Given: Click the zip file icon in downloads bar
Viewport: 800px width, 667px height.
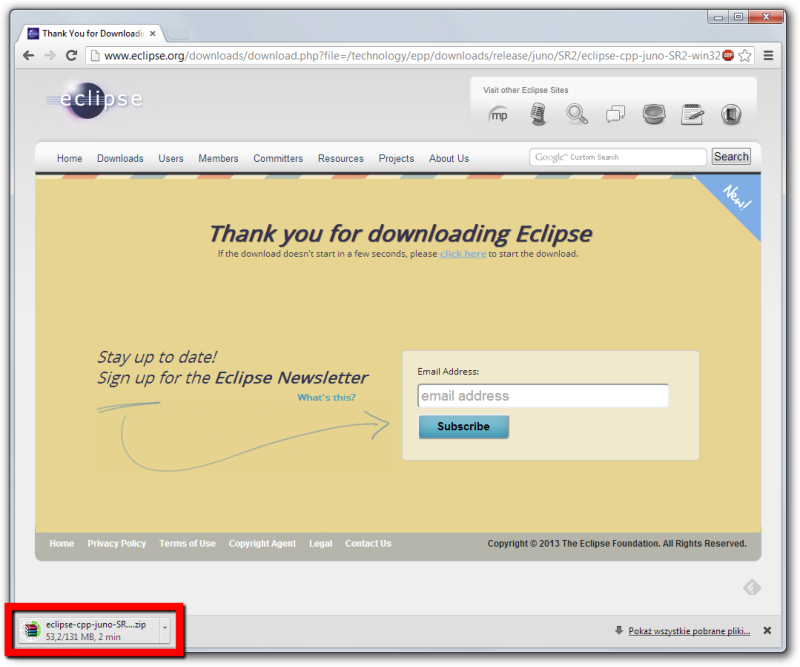Looking at the screenshot, I should click(32, 630).
